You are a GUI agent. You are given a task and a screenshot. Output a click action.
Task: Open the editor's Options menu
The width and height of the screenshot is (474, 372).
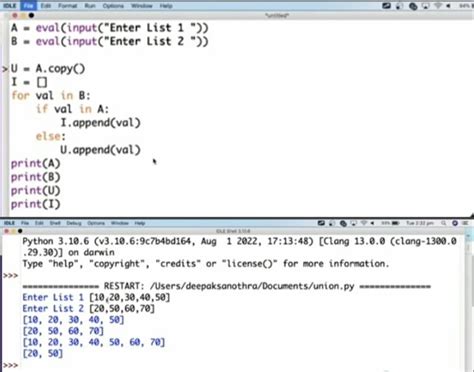click(x=113, y=6)
